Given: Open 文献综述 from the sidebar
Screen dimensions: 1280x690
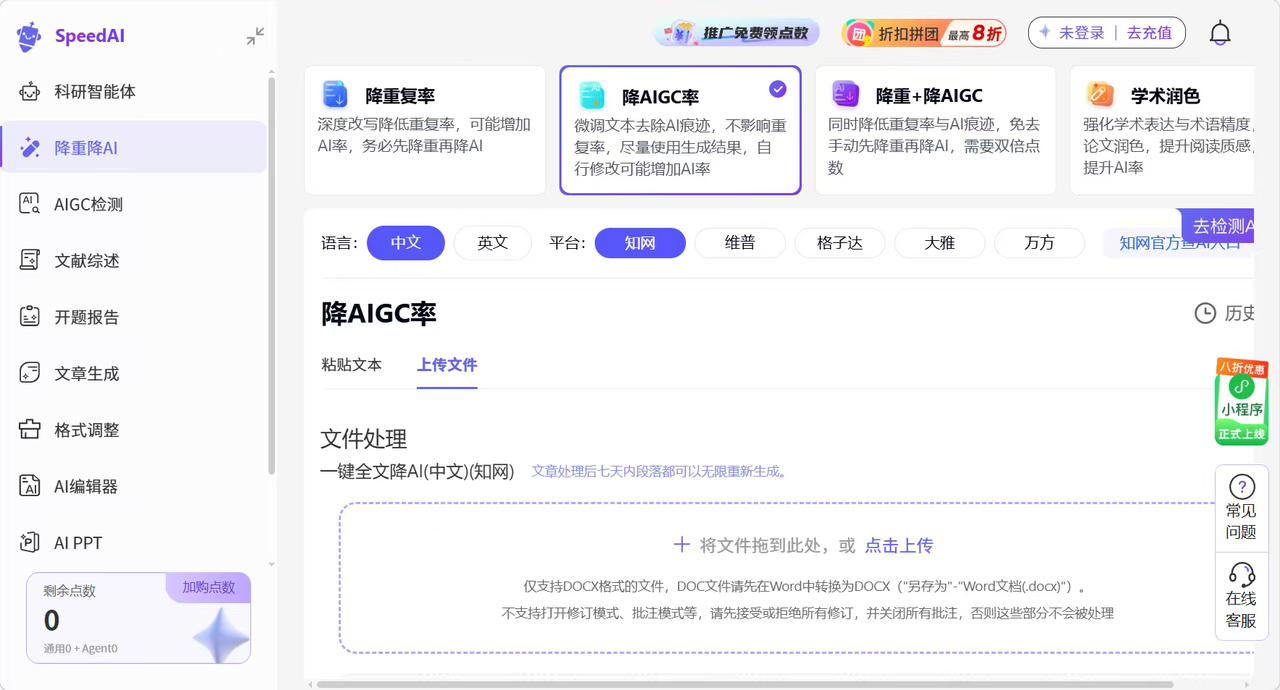Looking at the screenshot, I should point(133,260).
